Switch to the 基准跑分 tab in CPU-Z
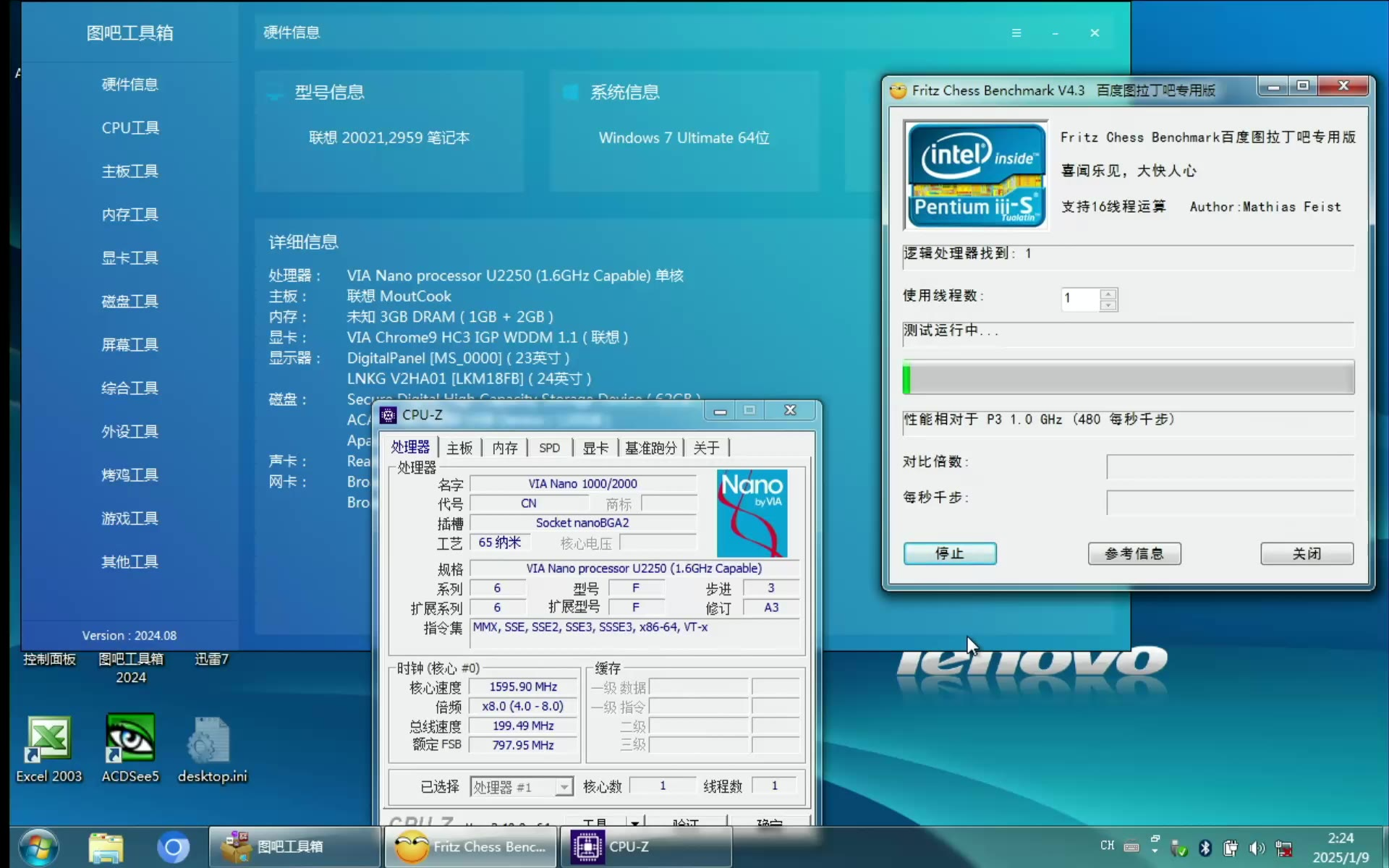The image size is (1389, 868). (x=650, y=448)
